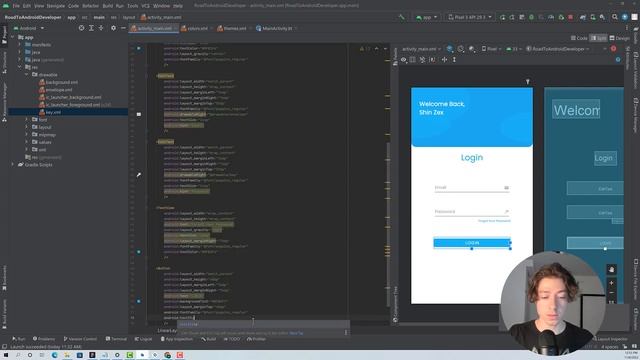
Task: Switch editor to Design view
Action: (x=620, y=38)
